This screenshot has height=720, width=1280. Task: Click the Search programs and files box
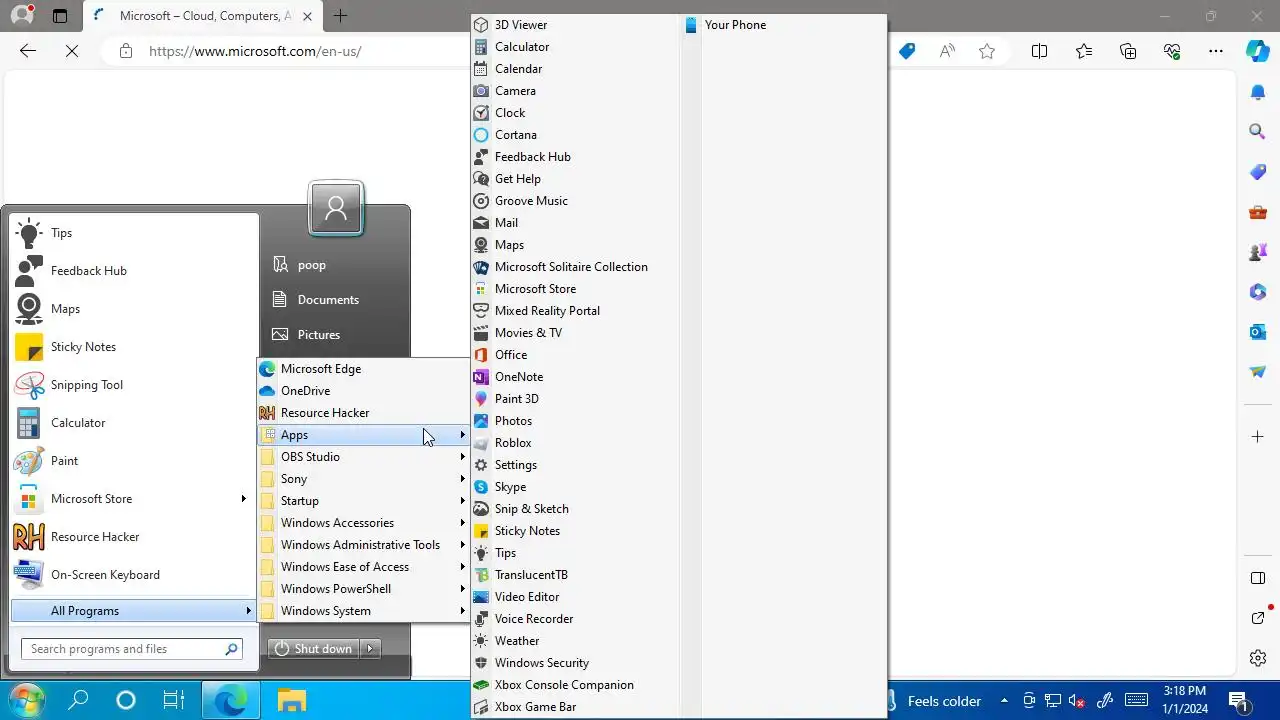point(131,649)
